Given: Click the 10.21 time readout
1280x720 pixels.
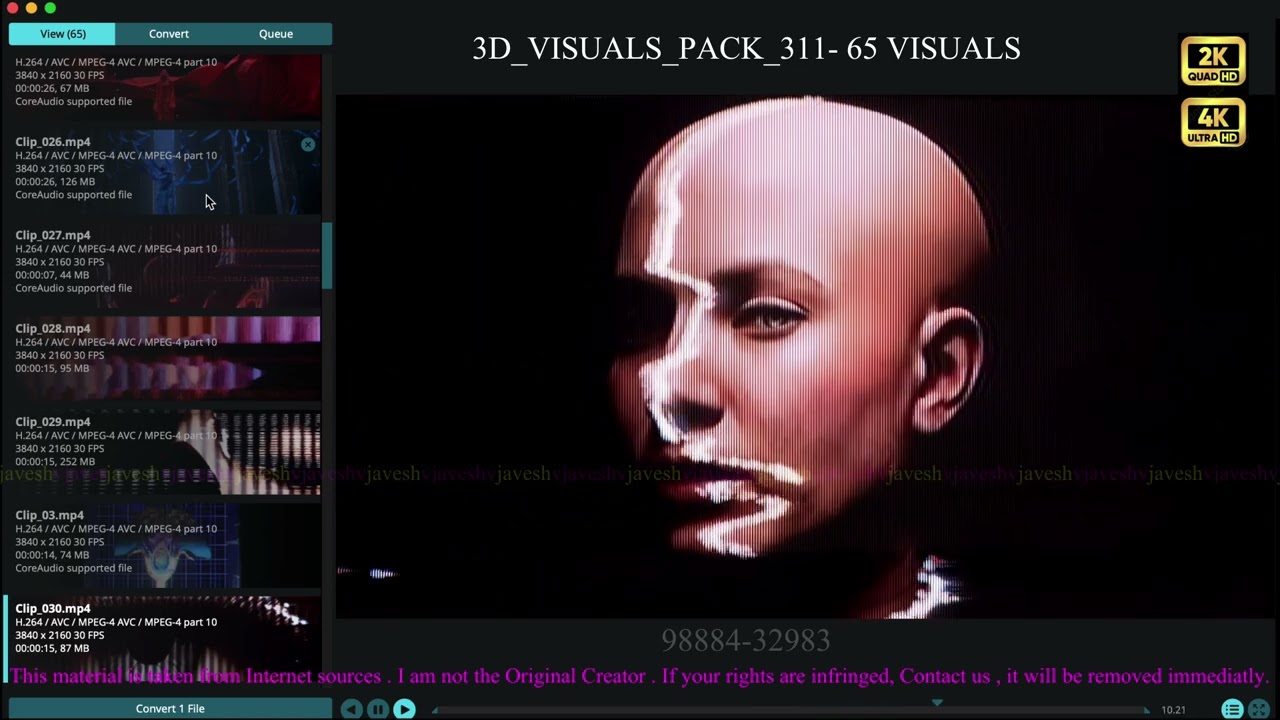Looking at the screenshot, I should [1173, 710].
